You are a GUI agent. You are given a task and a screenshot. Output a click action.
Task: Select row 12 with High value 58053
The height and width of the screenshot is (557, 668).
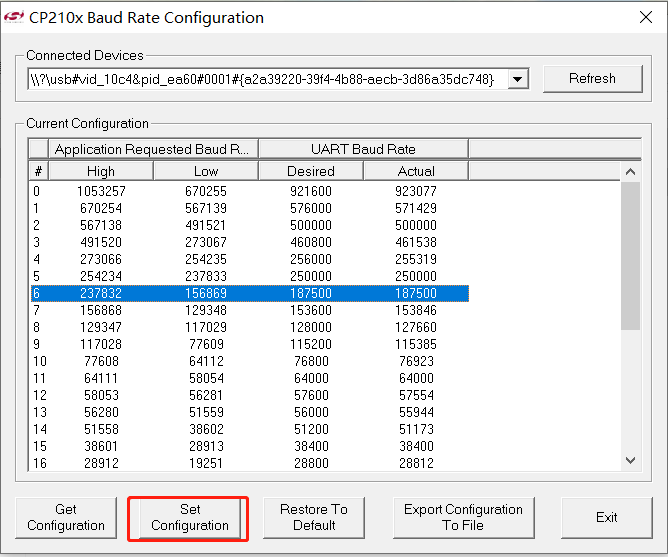click(x=250, y=395)
